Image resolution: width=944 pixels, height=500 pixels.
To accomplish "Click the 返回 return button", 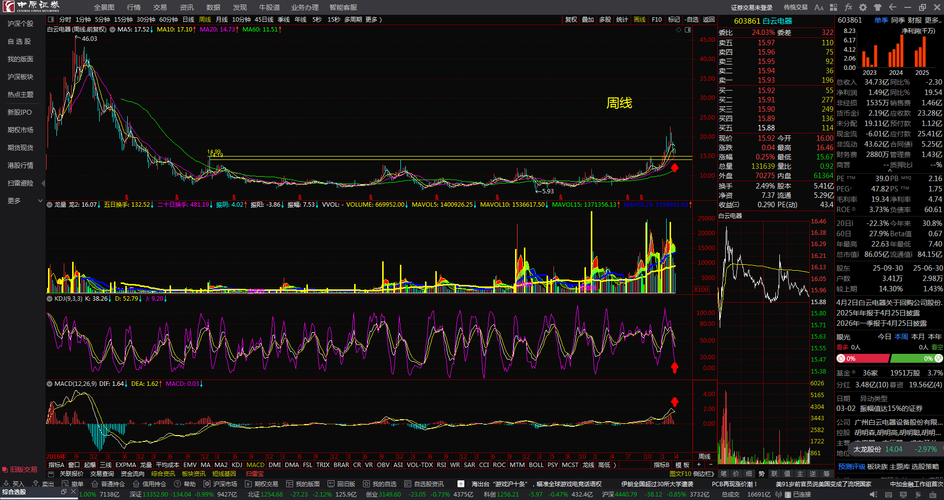I will [x=709, y=19].
